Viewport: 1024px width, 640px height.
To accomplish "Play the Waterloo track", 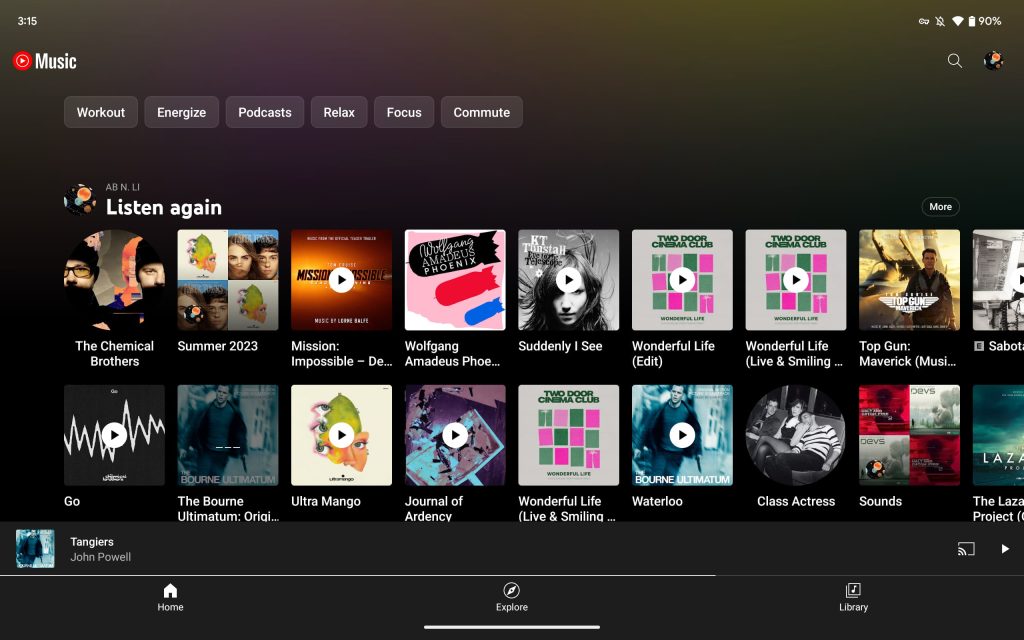I will click(x=682, y=435).
